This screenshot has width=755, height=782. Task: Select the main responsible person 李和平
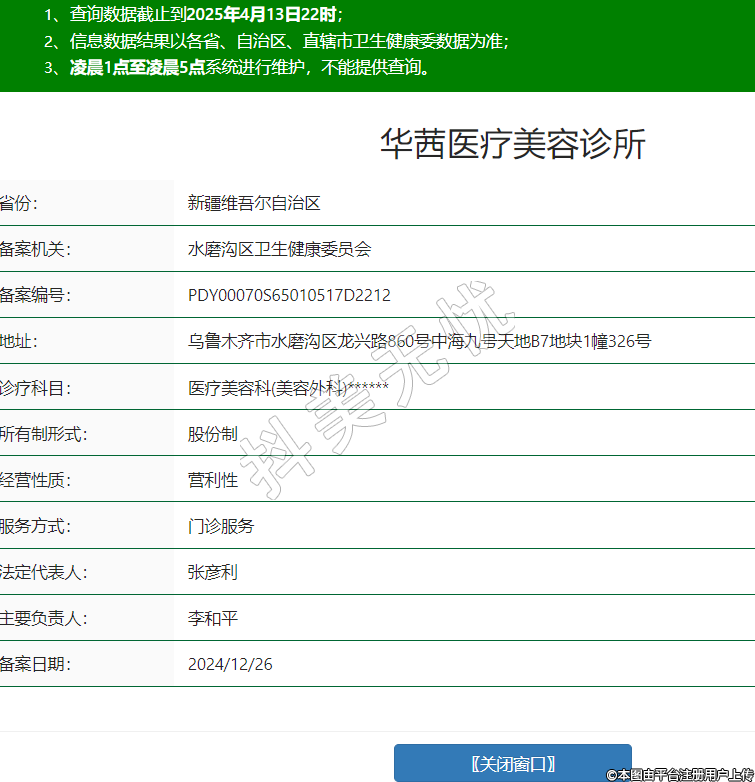(x=213, y=618)
